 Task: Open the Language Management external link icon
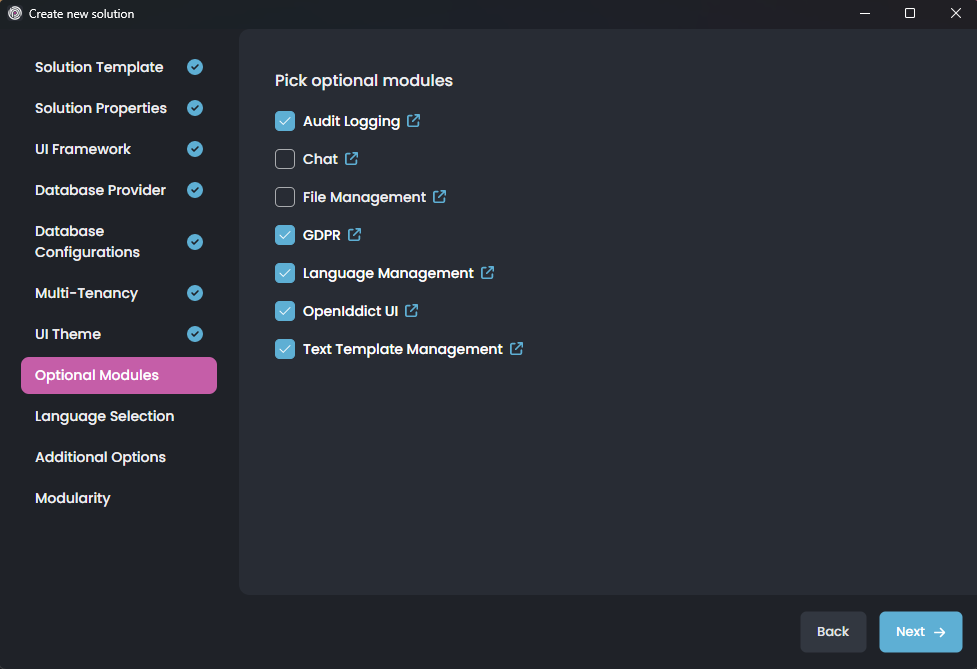tap(487, 272)
